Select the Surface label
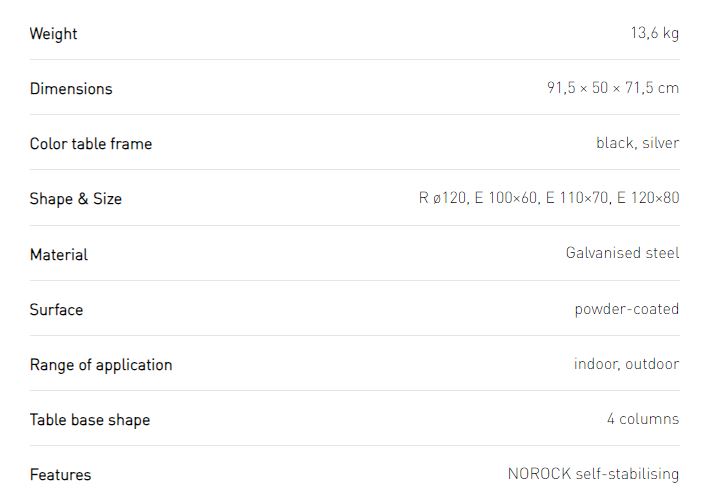This screenshot has height=502, width=714. click(x=56, y=310)
